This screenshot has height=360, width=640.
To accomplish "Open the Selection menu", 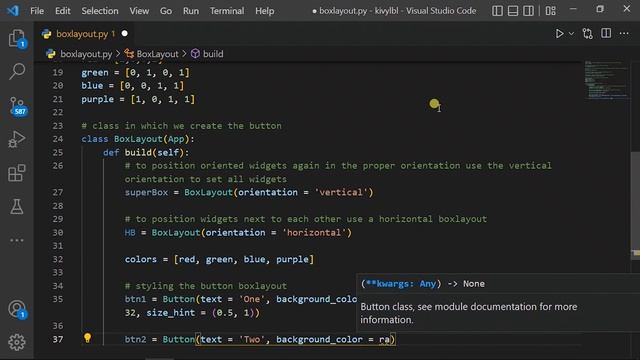I will 100,11.
